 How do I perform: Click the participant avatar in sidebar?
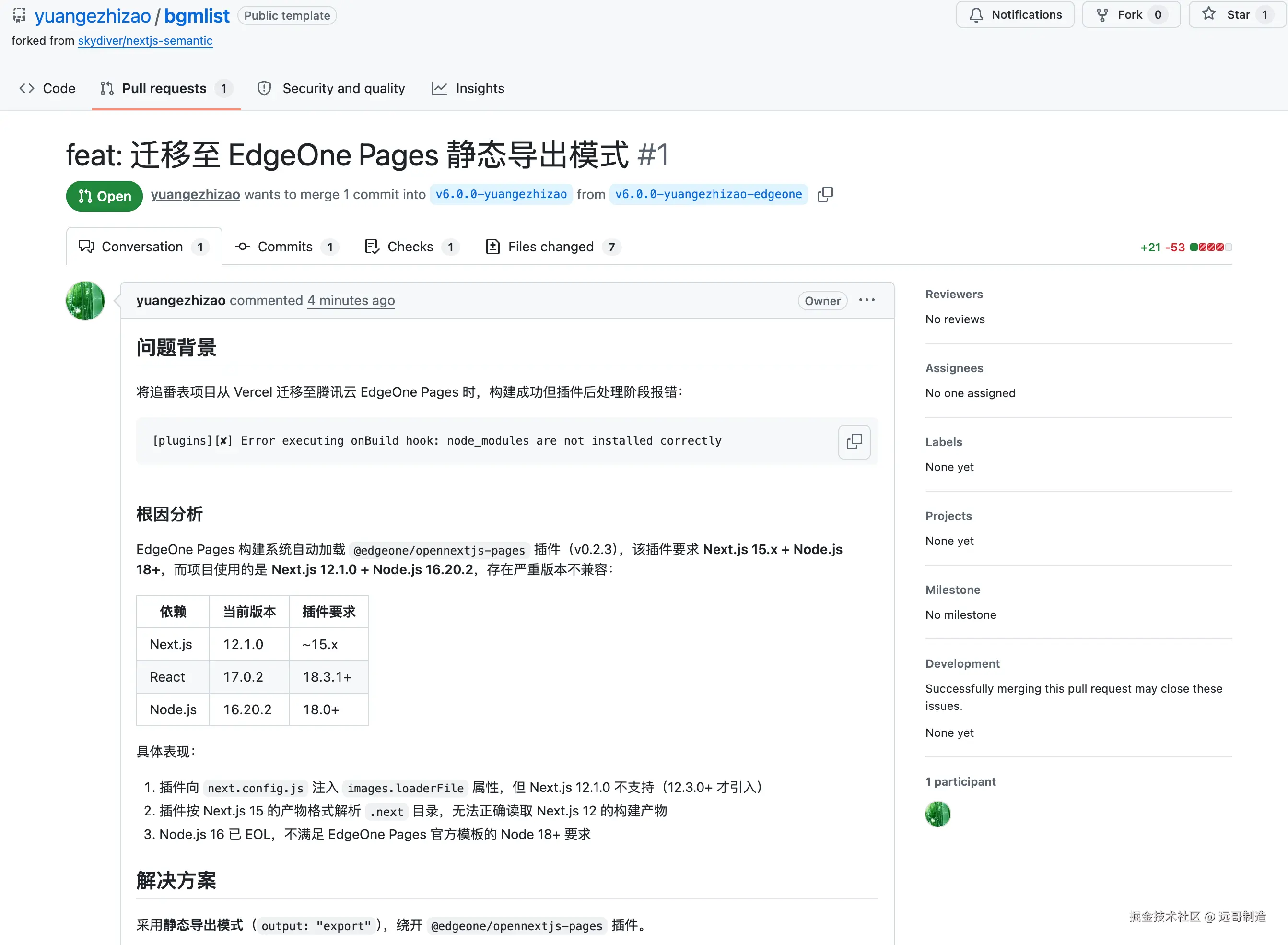click(937, 814)
